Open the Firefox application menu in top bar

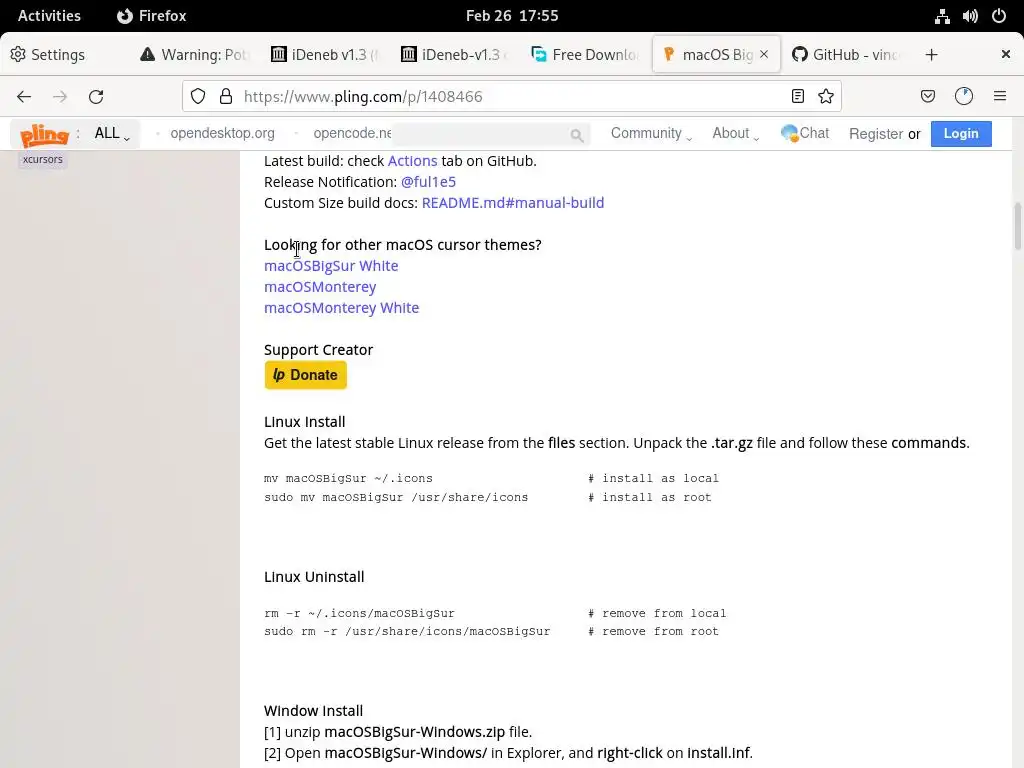tap(152, 16)
